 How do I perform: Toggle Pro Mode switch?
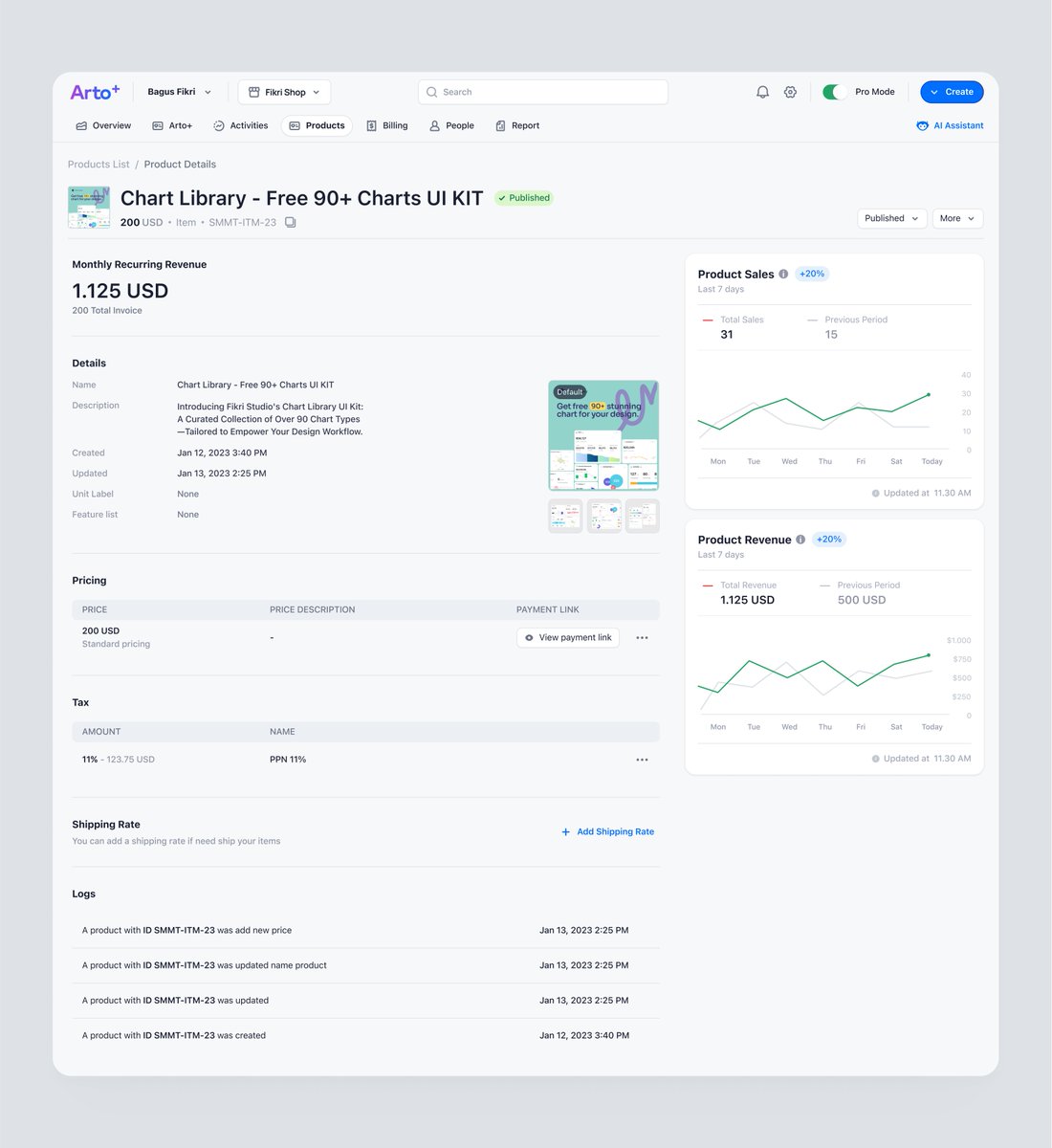click(x=834, y=92)
